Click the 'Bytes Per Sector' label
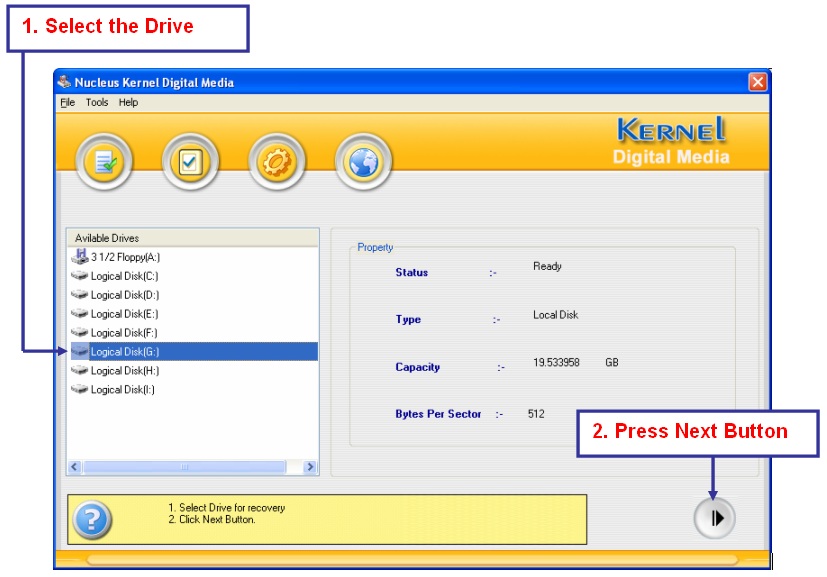The height and width of the screenshot is (577, 827). pyautogui.click(x=438, y=414)
